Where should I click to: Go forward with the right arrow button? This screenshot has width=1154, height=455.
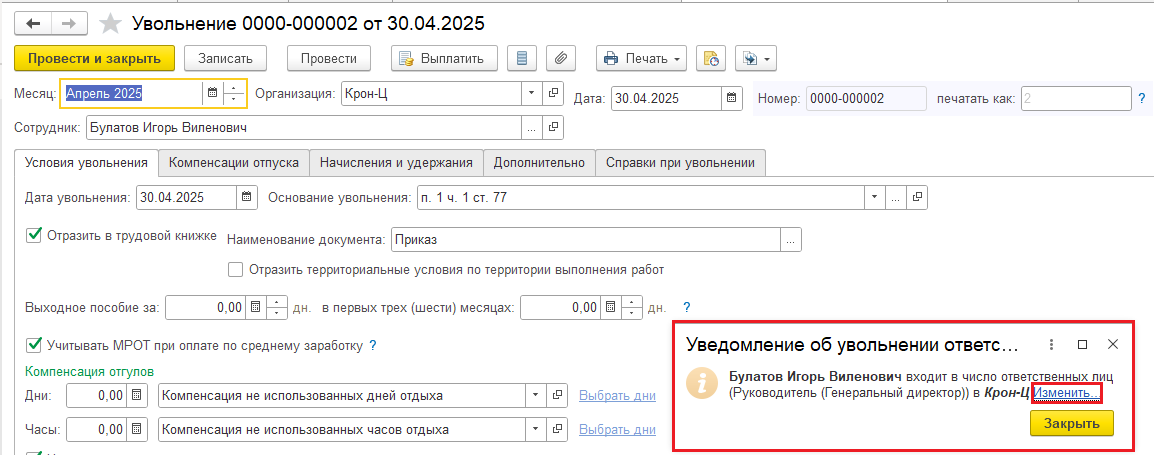68,23
